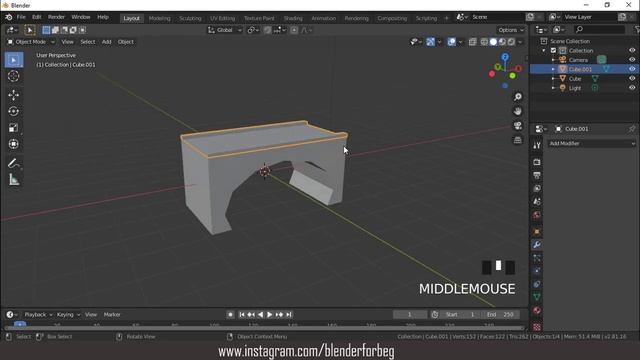Activate the Cursor tool
This screenshot has width=640, height=360.
13,76
